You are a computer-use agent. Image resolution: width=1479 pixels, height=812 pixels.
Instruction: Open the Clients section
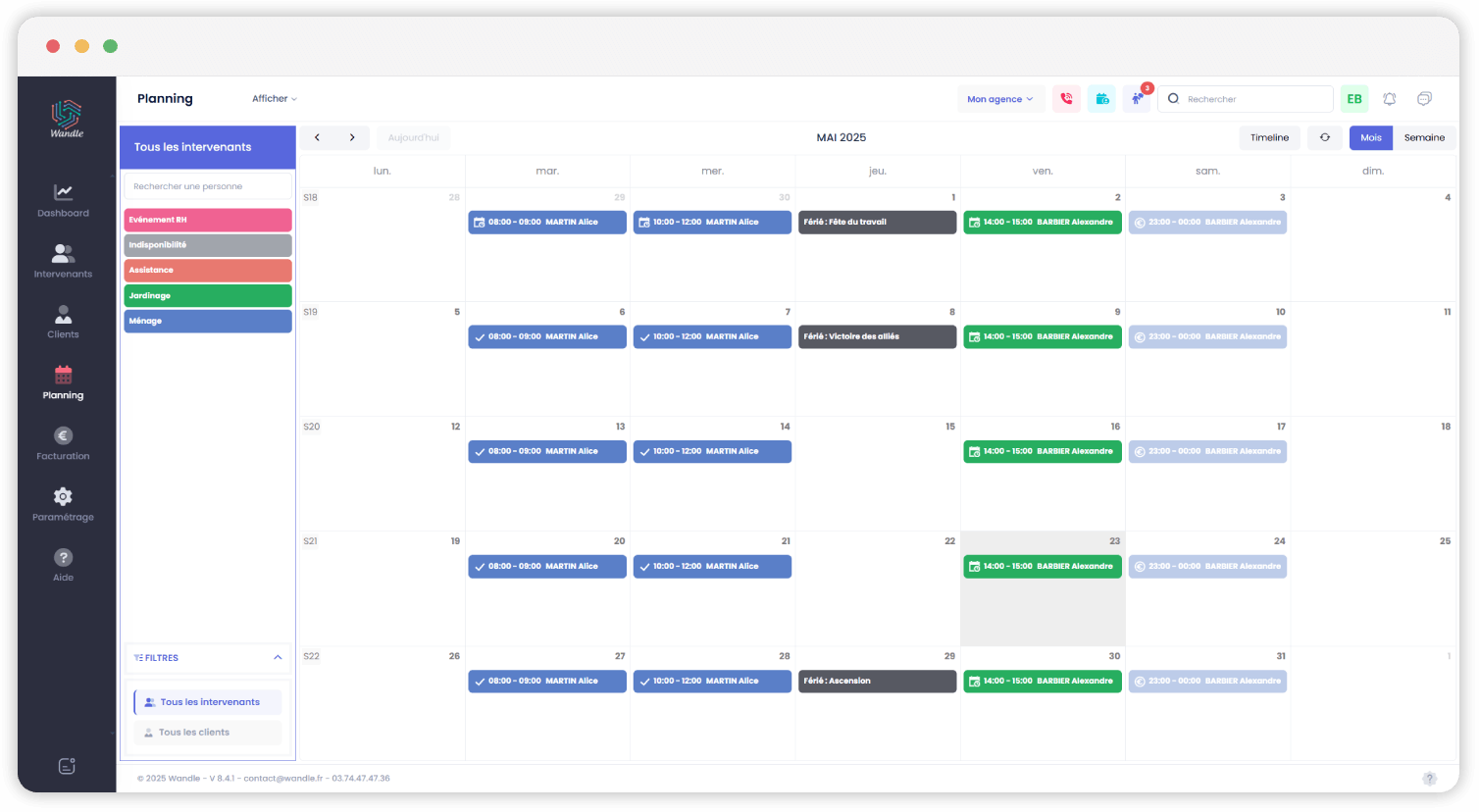point(63,322)
